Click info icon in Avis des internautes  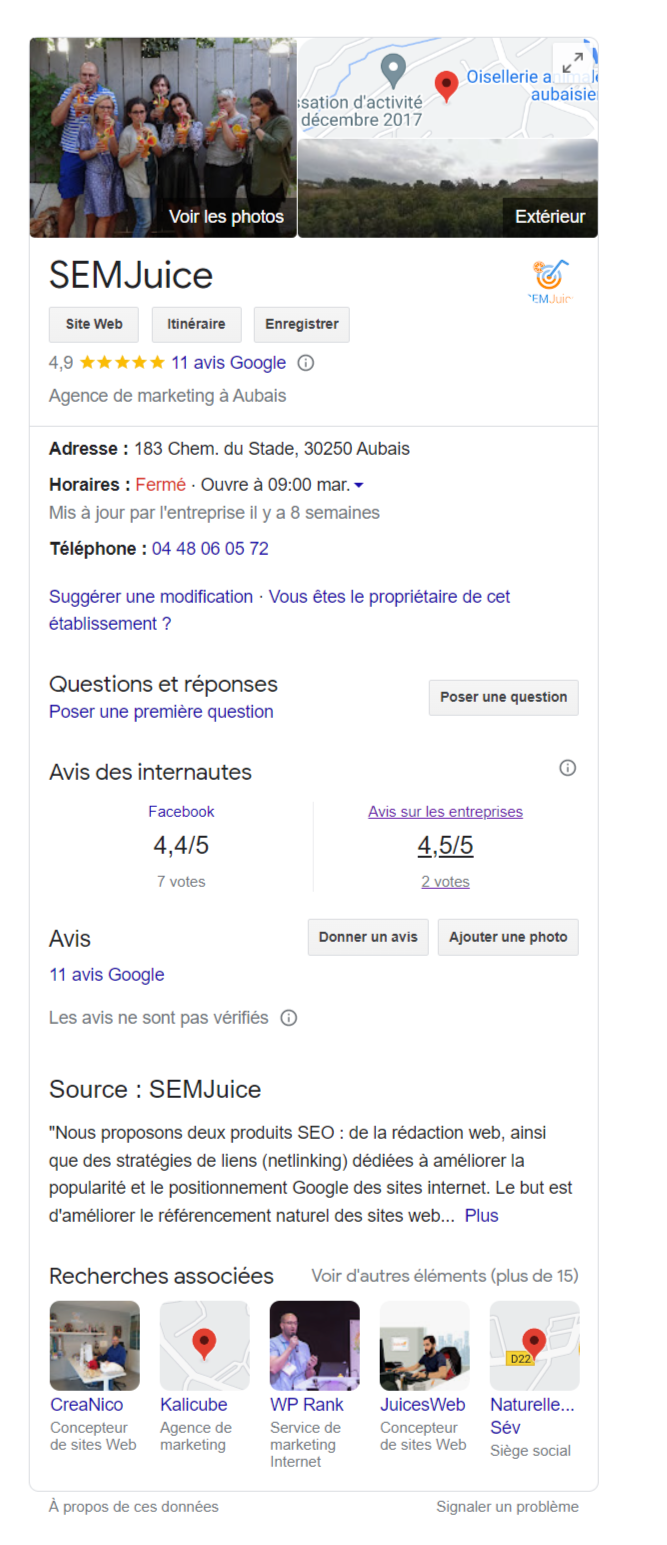click(x=567, y=768)
